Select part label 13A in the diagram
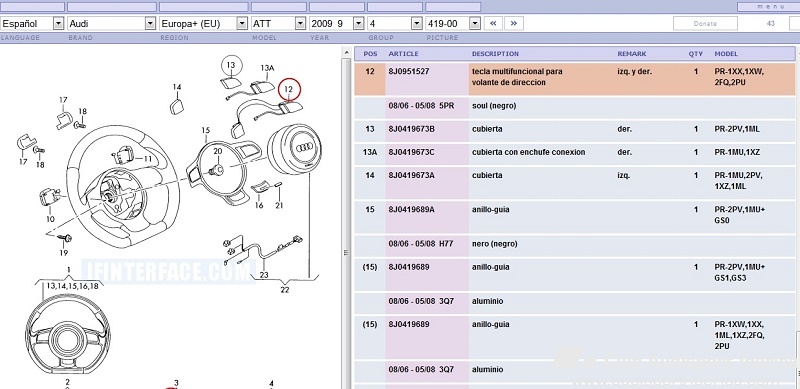The height and width of the screenshot is (389, 800). pyautogui.click(x=267, y=68)
